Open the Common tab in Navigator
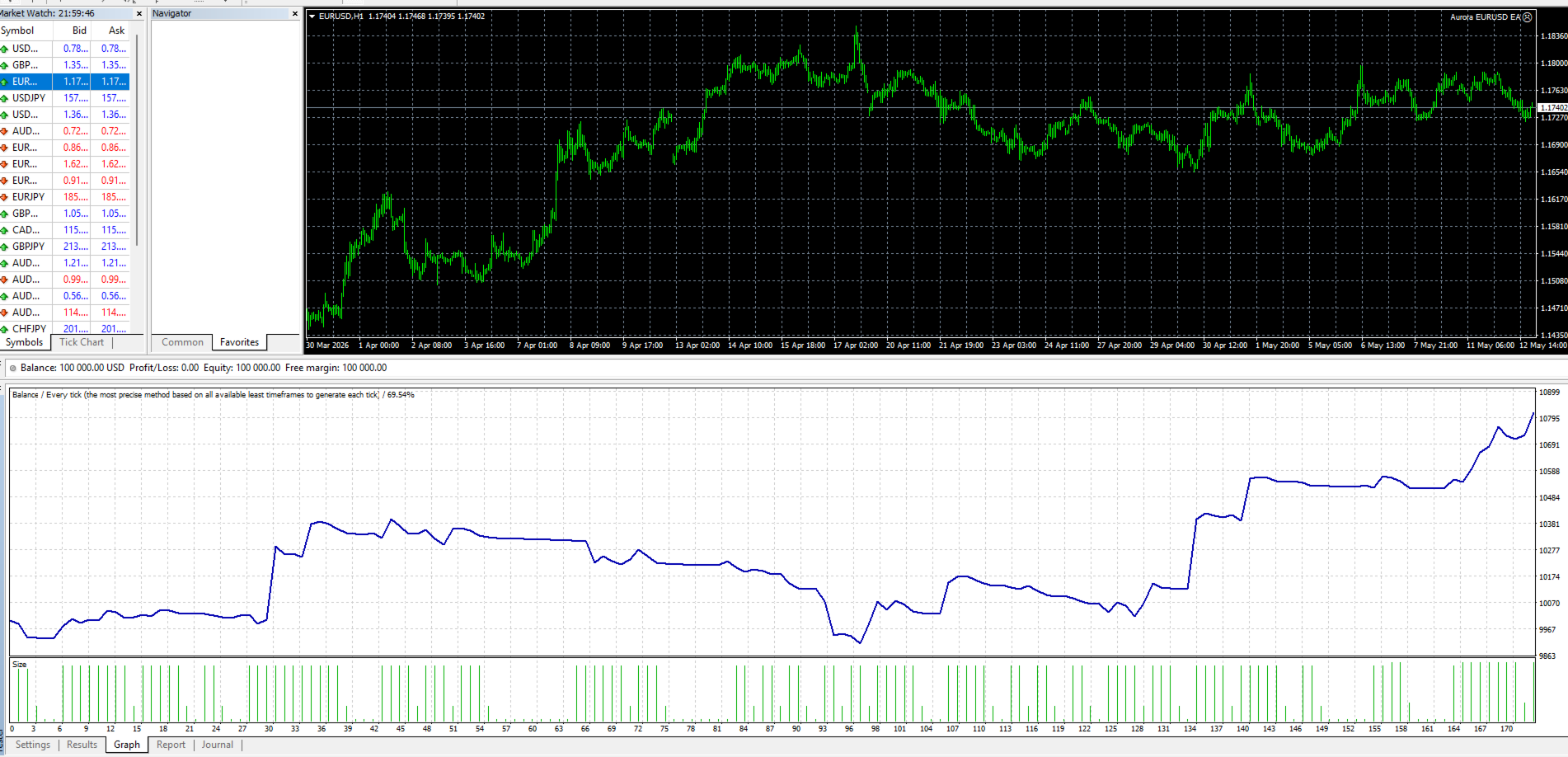 tap(182, 342)
